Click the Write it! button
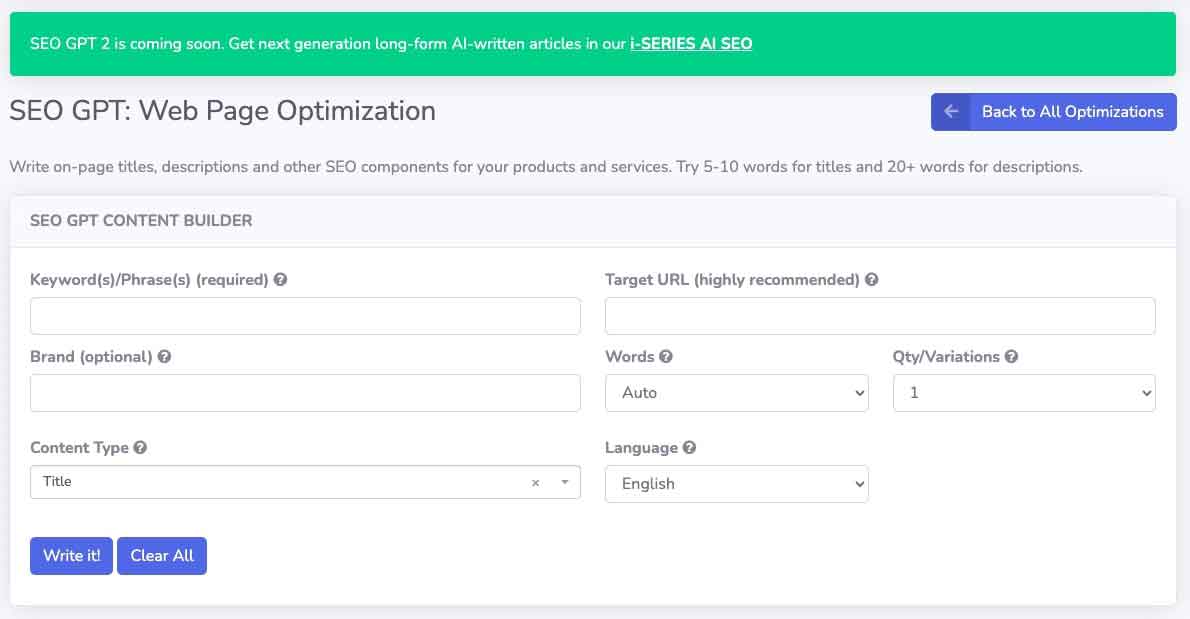 (x=71, y=556)
